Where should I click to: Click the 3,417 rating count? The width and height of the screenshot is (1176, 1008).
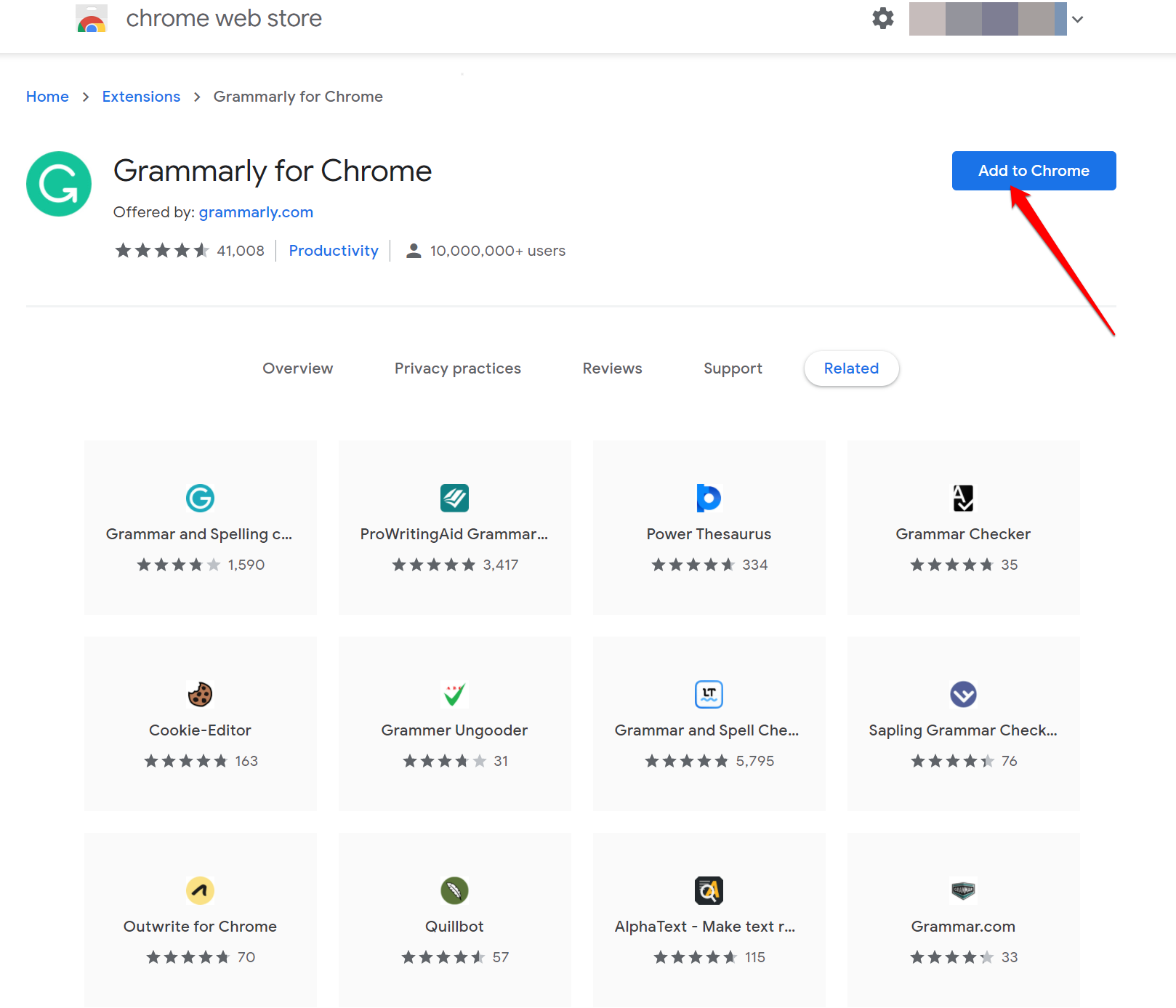click(501, 565)
